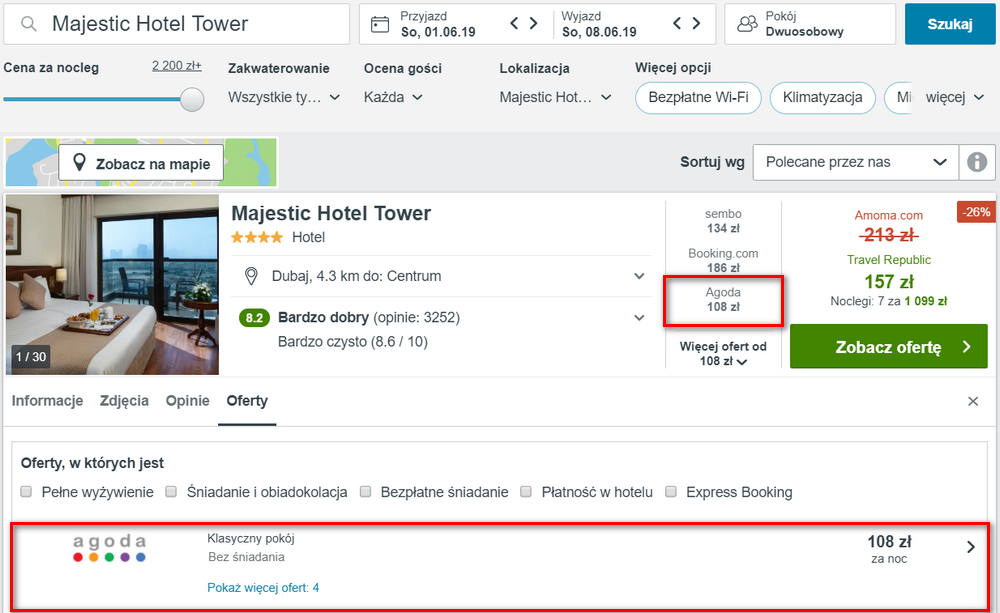Expand the Bardzo dobry reviews chevron

[639, 318]
